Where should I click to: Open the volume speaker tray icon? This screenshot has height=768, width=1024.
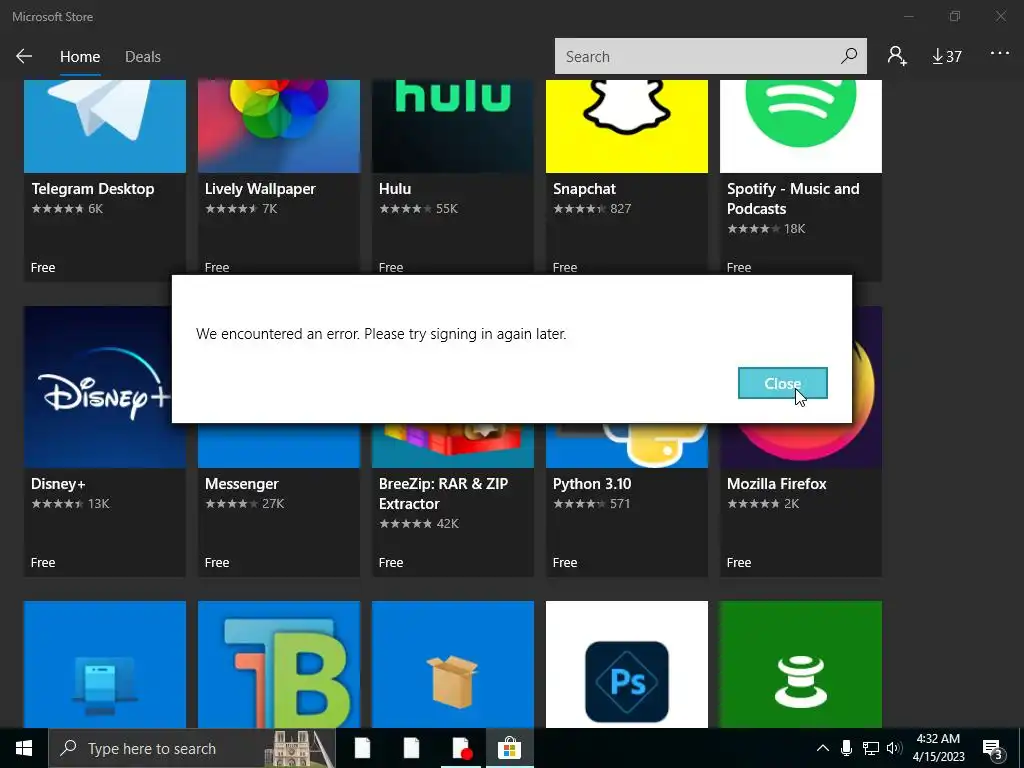[x=894, y=748]
